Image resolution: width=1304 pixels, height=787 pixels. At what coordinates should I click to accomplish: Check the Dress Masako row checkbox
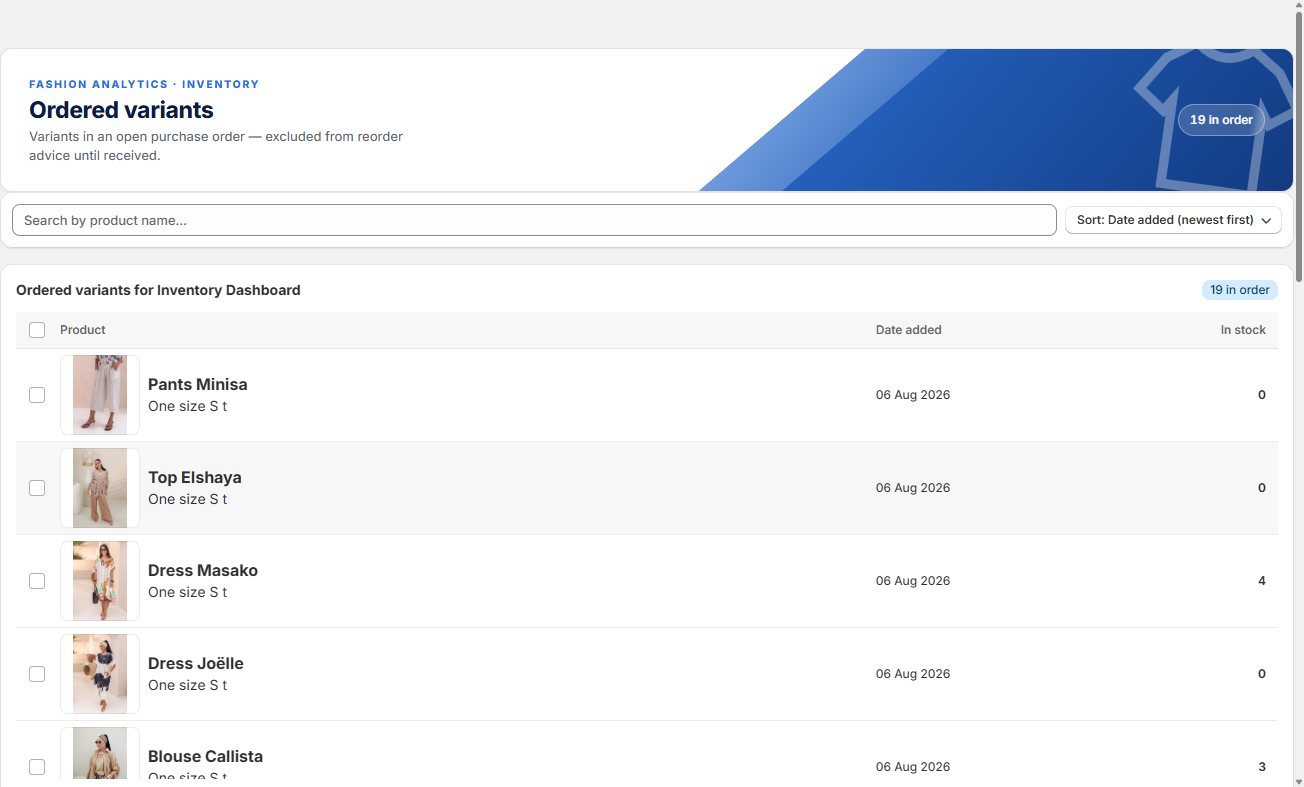pyautogui.click(x=37, y=581)
